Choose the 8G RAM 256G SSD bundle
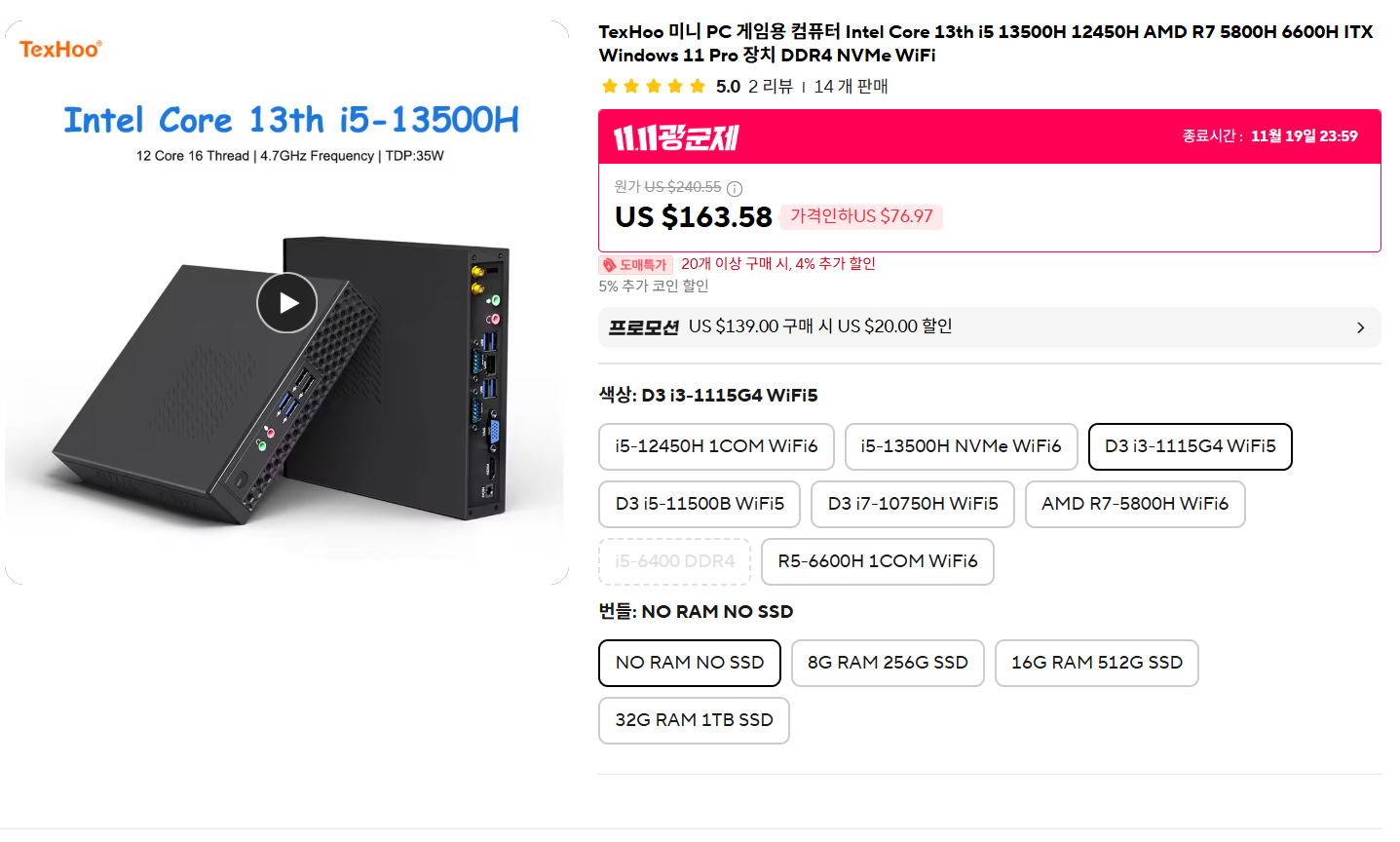This screenshot has width=1400, height=842. coord(887,663)
